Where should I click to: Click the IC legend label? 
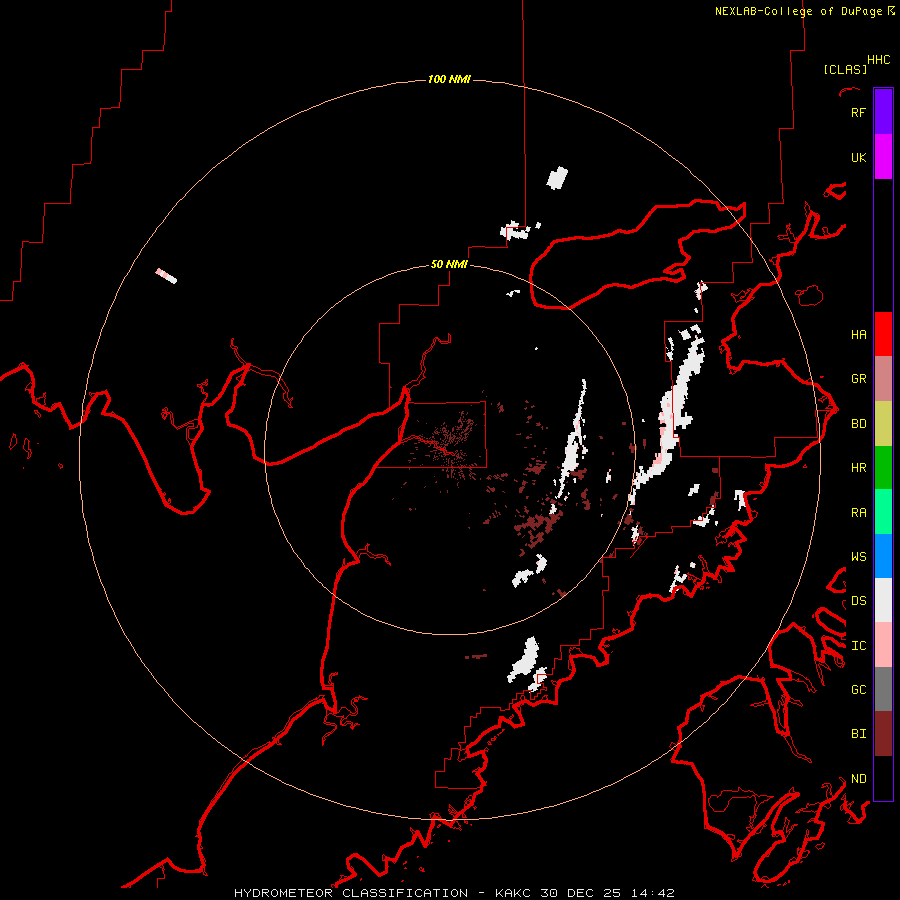858,646
